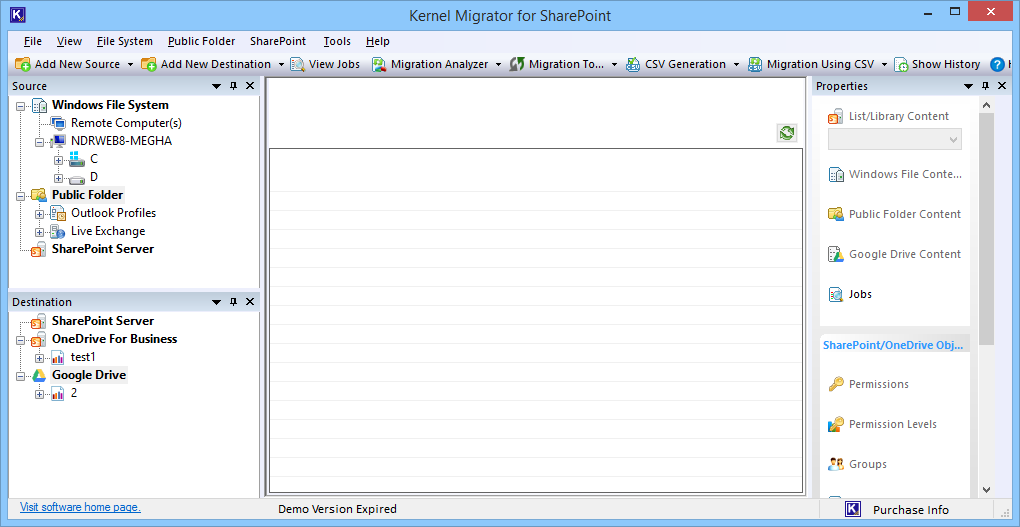Expand Outlook Profiles node
This screenshot has height=527, width=1020.
[40, 213]
